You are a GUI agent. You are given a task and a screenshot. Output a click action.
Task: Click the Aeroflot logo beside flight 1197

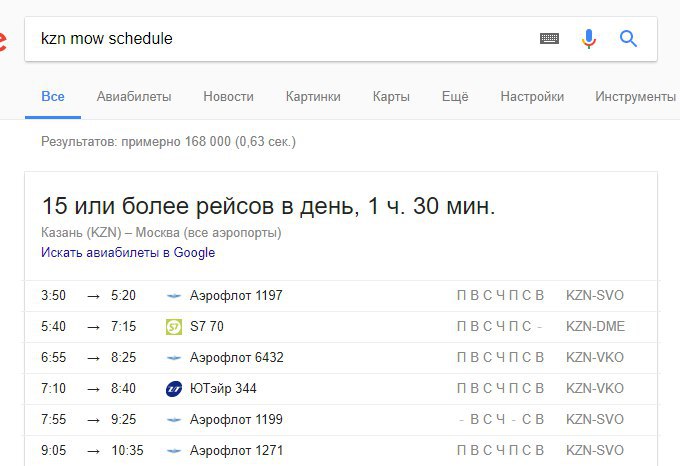(174, 296)
